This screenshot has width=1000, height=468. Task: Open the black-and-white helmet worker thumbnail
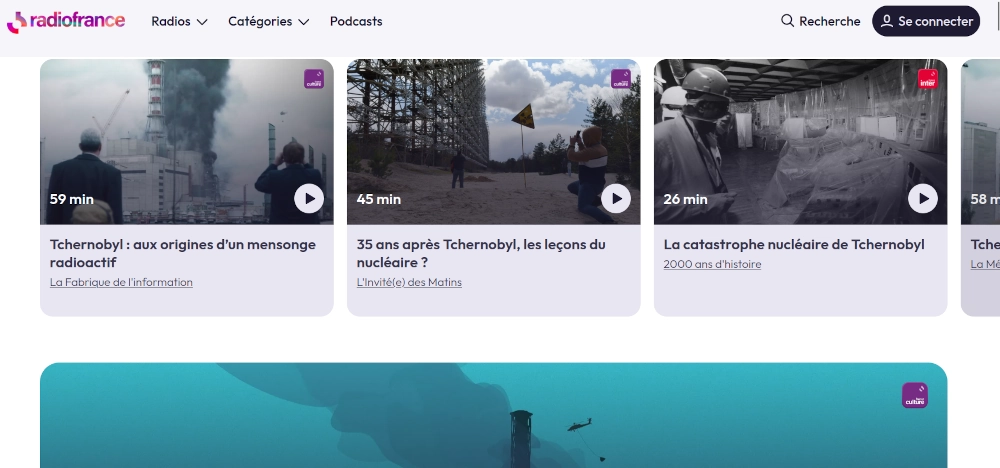pos(800,142)
